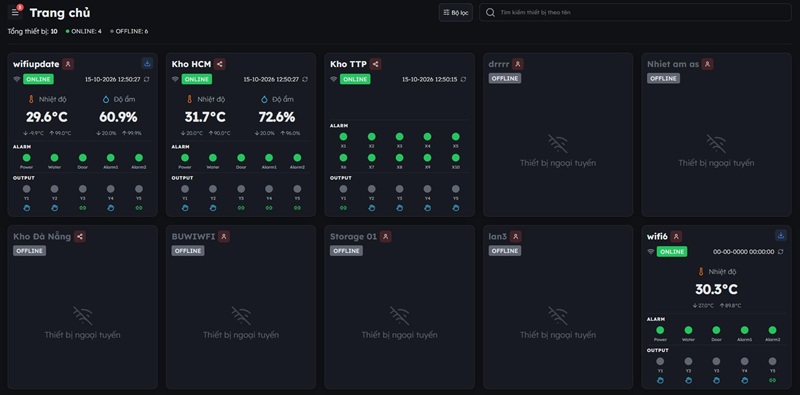The image size is (800, 395).
Task: Toggle output Y1 on wifiupdate card
Action: pos(27,189)
